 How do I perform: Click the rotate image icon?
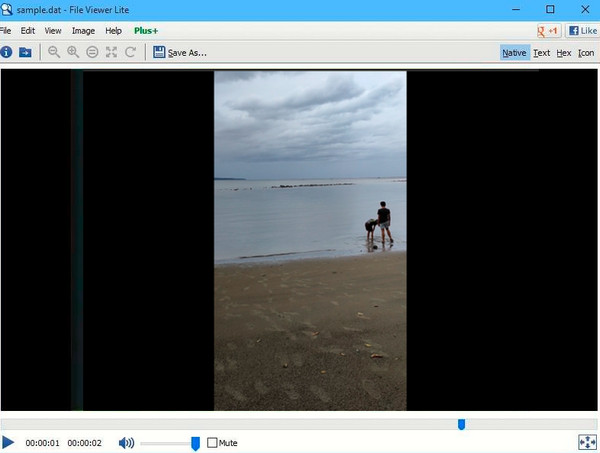pos(130,52)
